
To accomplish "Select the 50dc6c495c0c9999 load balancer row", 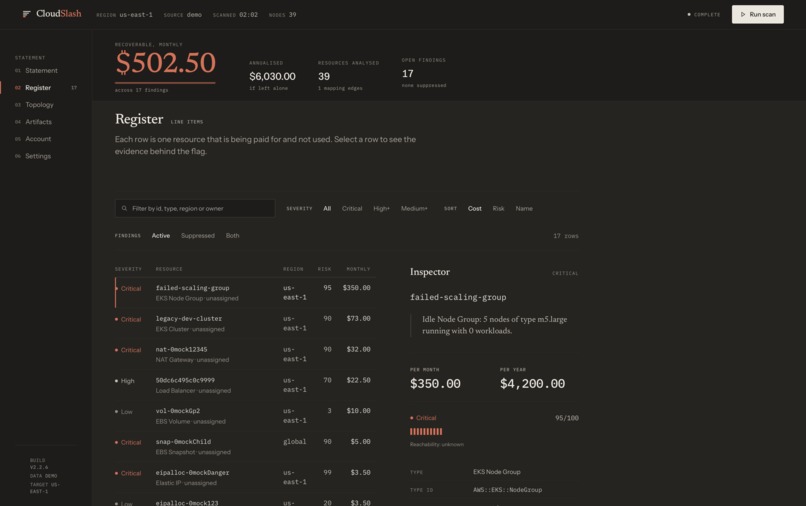I will tap(245, 385).
